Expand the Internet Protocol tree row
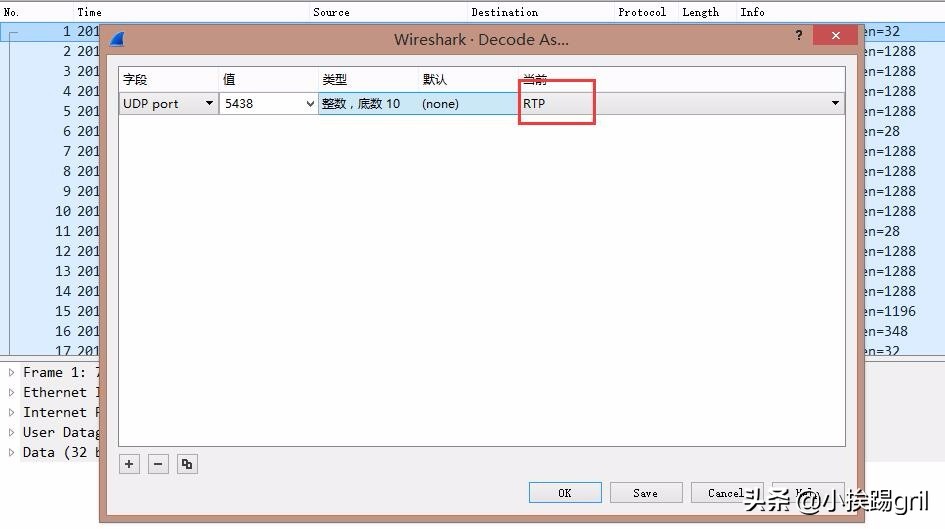945x529 pixels. click(x=11, y=412)
